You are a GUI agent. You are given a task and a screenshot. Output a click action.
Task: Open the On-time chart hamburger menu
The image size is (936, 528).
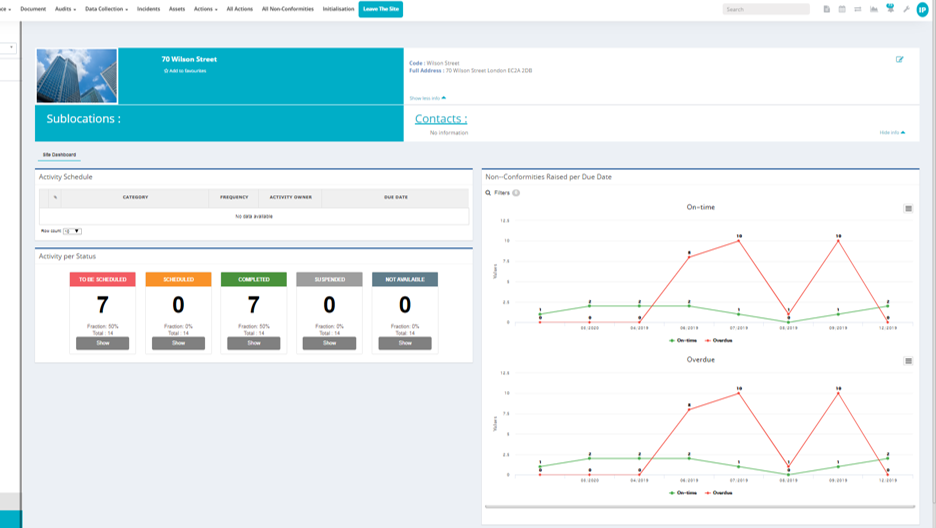point(908,209)
